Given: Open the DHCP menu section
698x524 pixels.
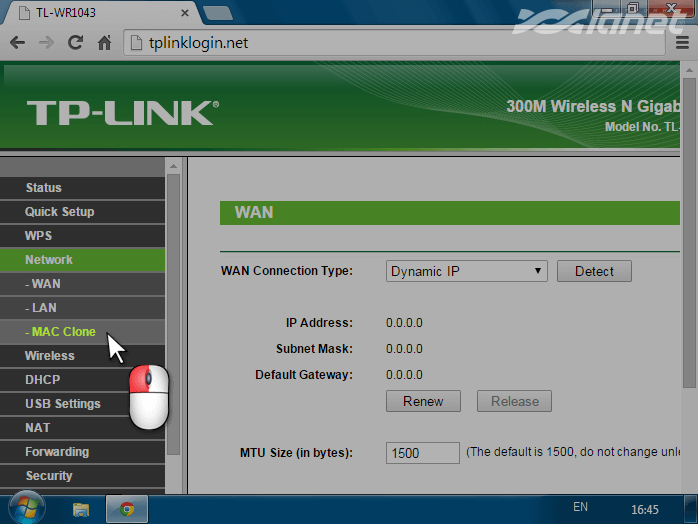Looking at the screenshot, I should tap(42, 380).
